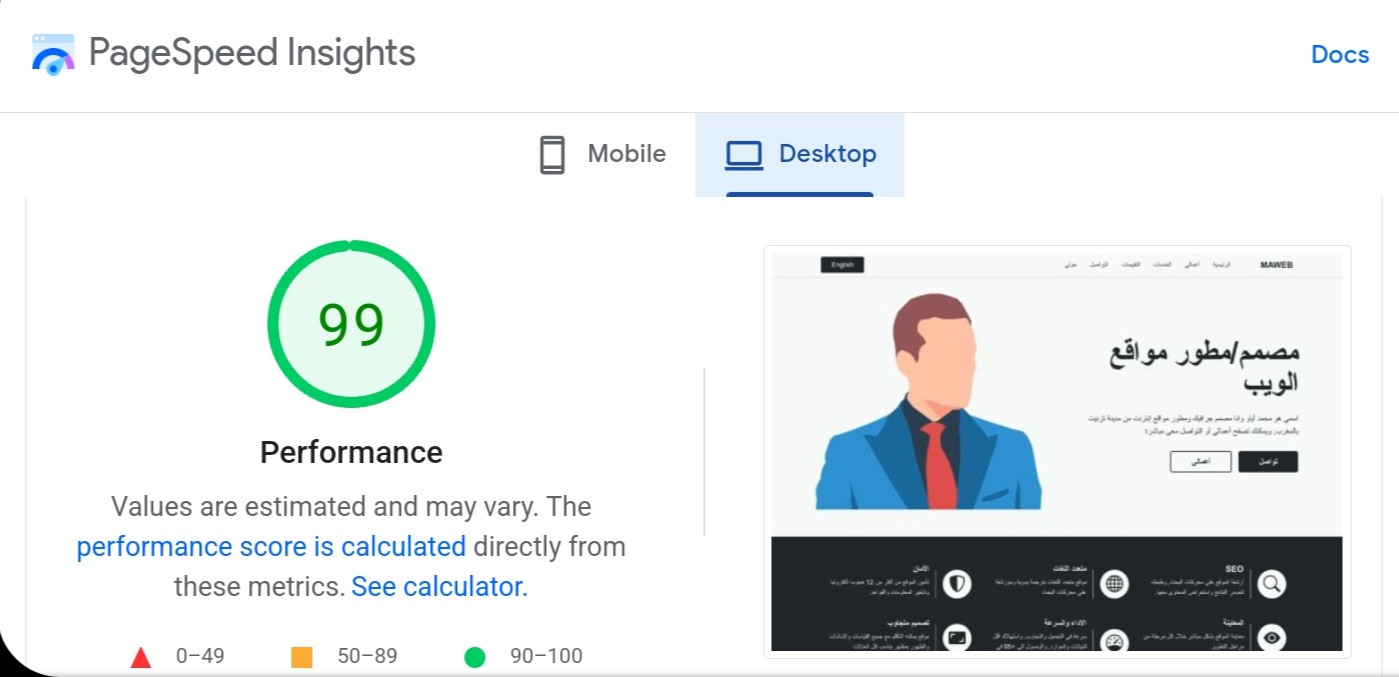The width and height of the screenshot is (1399, 677).
Task: Click the orange square 50–89 legend marker
Action: (x=301, y=657)
